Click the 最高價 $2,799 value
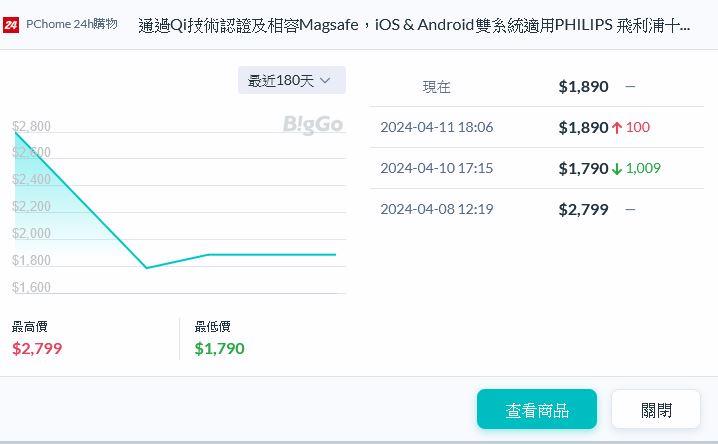Screen dimensions: 718x444 pos(37,349)
